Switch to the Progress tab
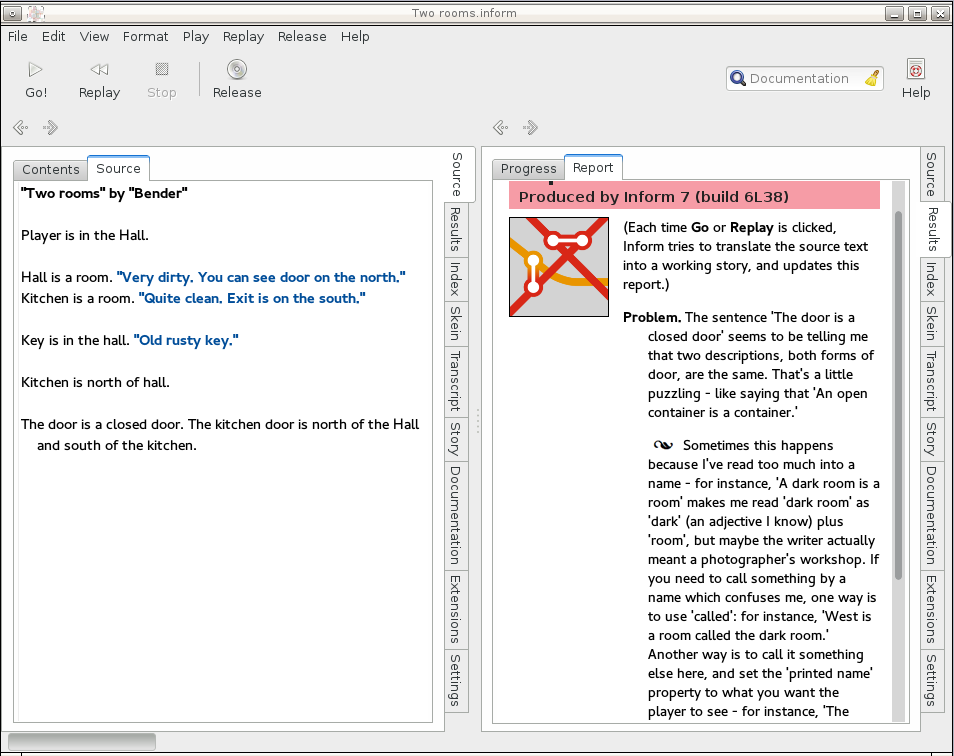This screenshot has height=756, width=954. 528,169
